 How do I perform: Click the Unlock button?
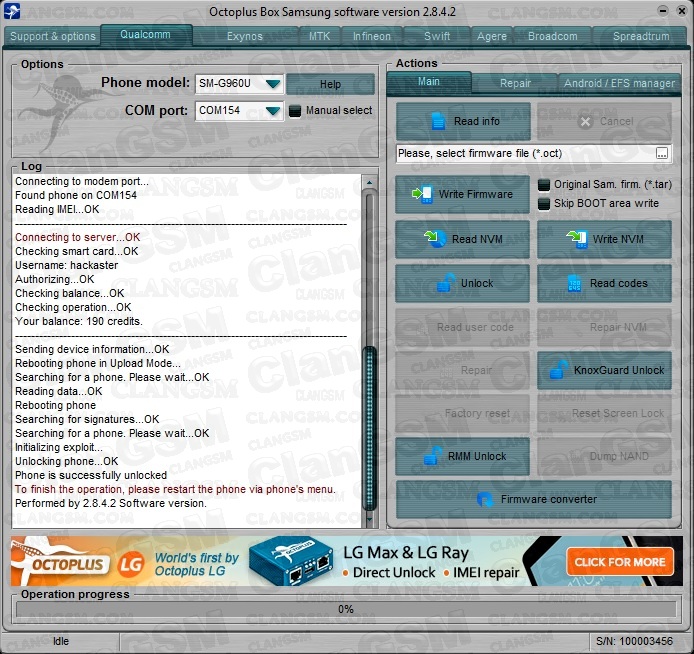pyautogui.click(x=463, y=283)
